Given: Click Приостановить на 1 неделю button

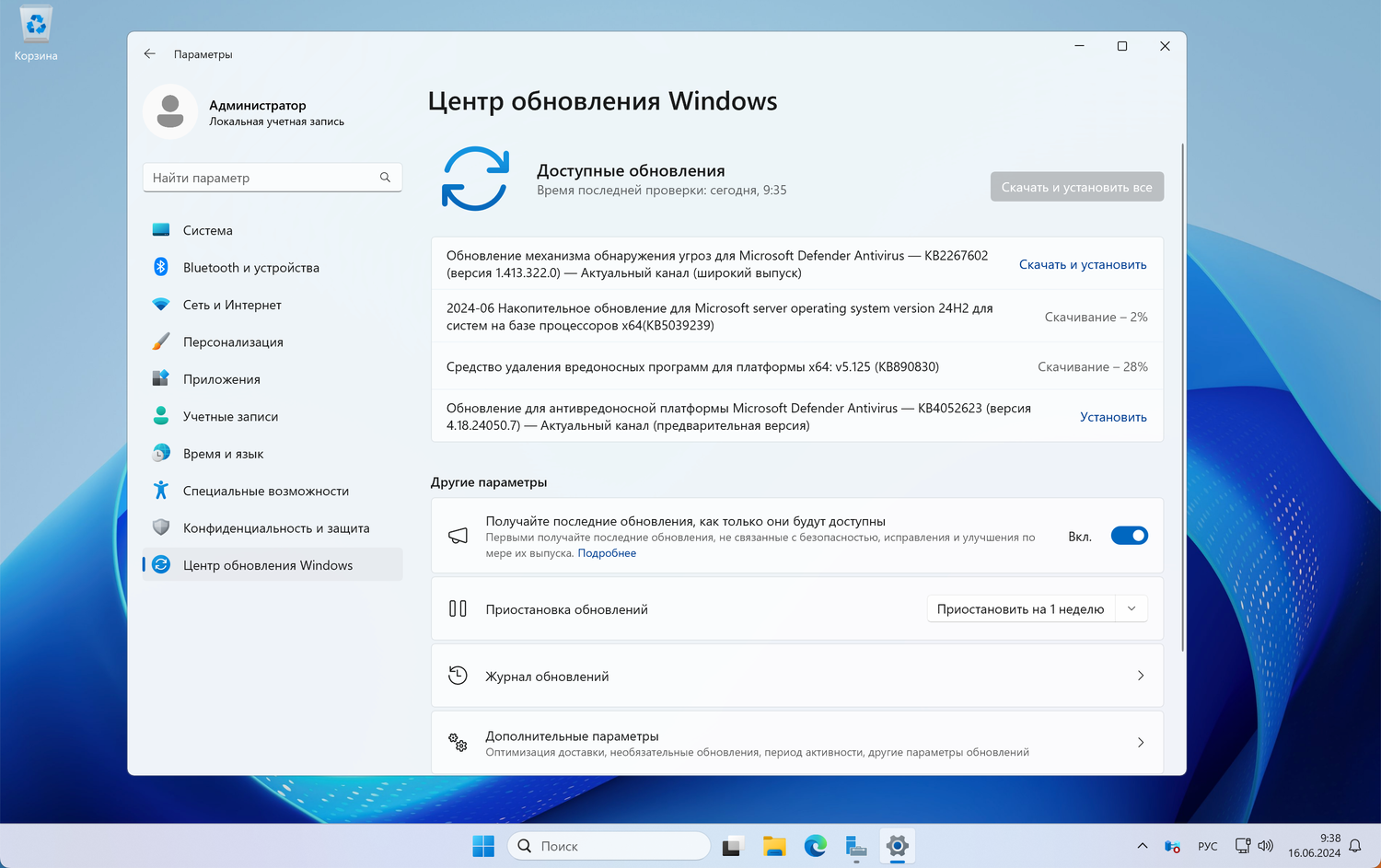Looking at the screenshot, I should tap(1021, 608).
